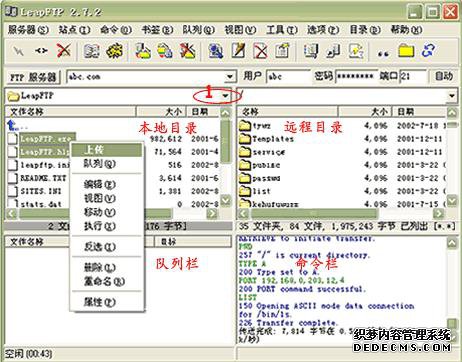The image size is (462, 362).
Task: Click the queue panel 目标 column header
Action: point(193,241)
